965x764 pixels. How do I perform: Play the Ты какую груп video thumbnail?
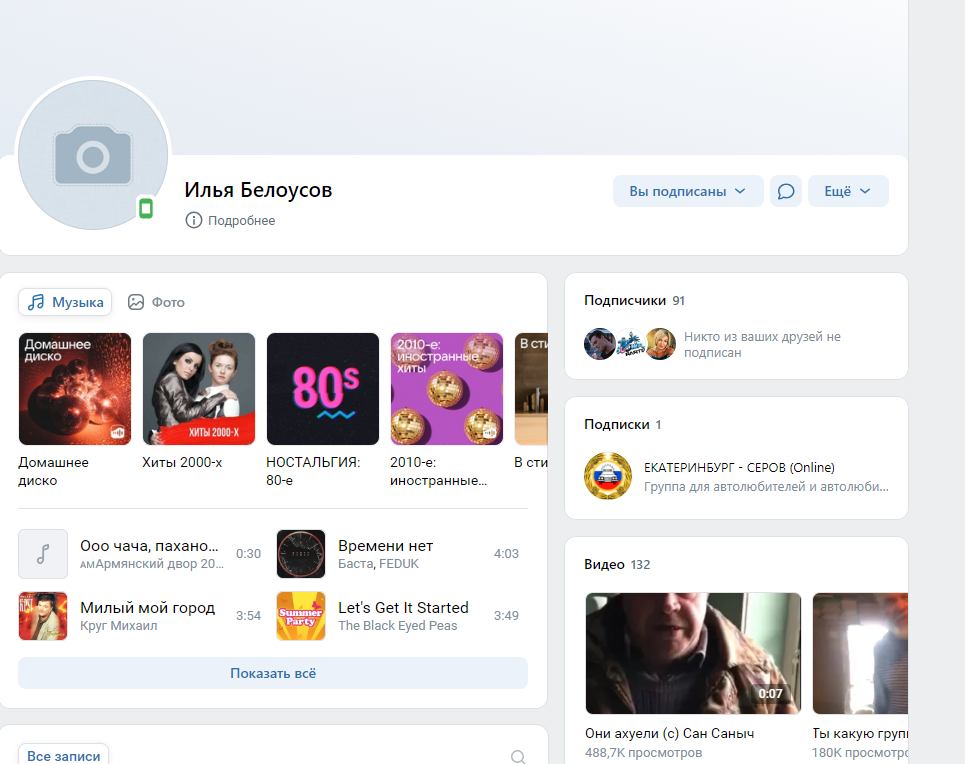[860, 653]
